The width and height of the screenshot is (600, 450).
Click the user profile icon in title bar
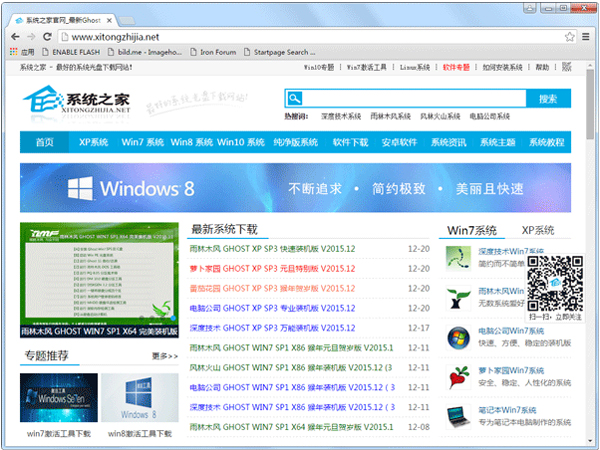click(529, 8)
